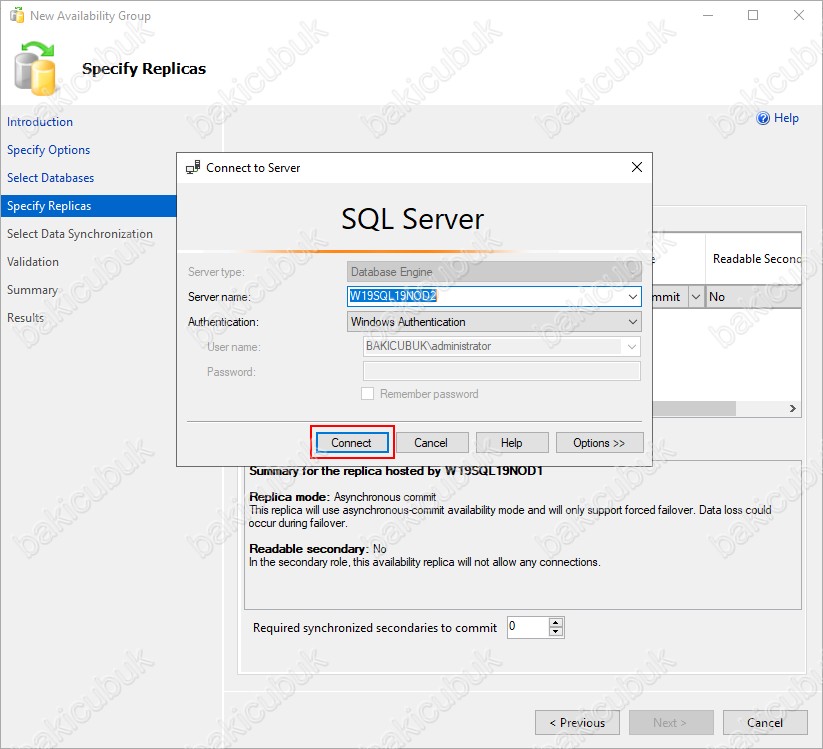Close the Connect to Server dialog
This screenshot has height=749, width=823.
(x=637, y=167)
